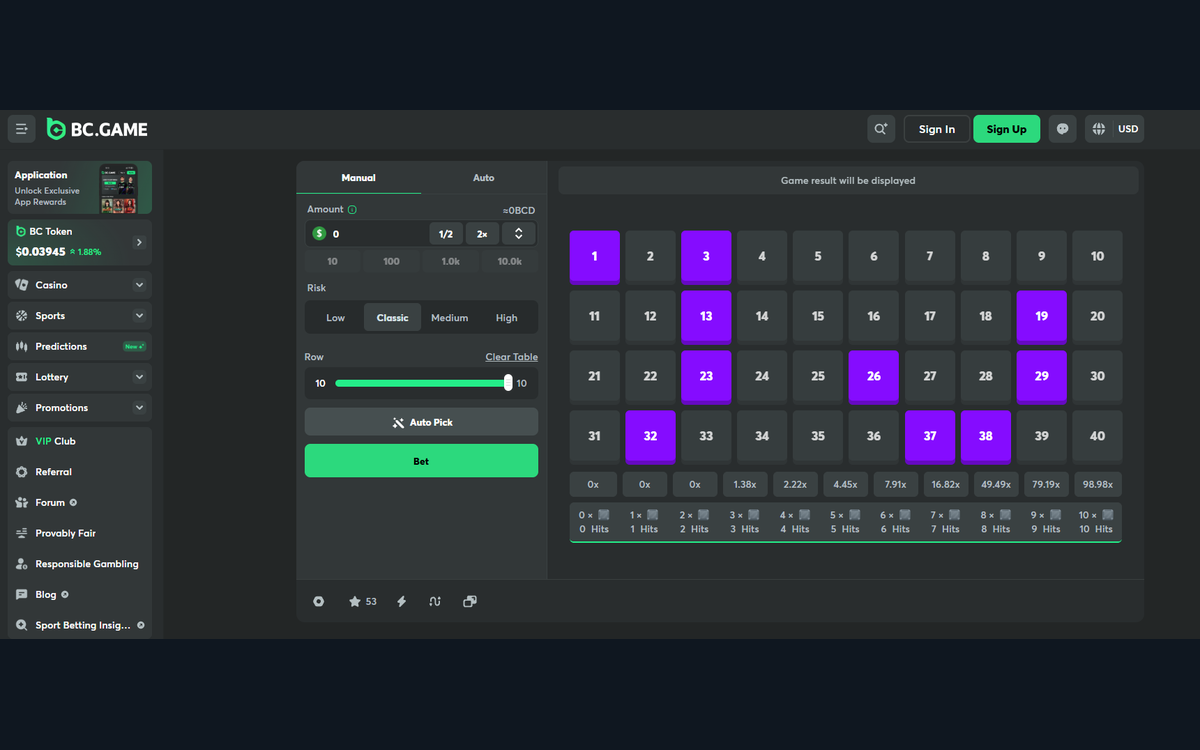Screen dimensions: 1200x750
Task: Click the Promotions party popper icon
Action: pyautogui.click(x=22, y=408)
